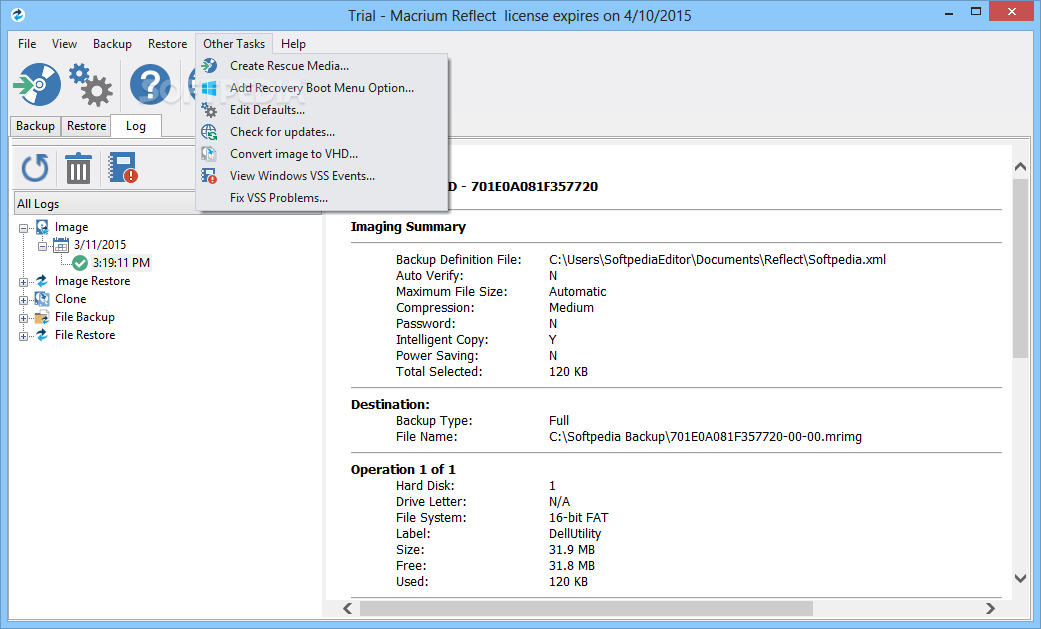Click the Macrium Reflect title bar app icon
The height and width of the screenshot is (629, 1041).
pos(18,15)
